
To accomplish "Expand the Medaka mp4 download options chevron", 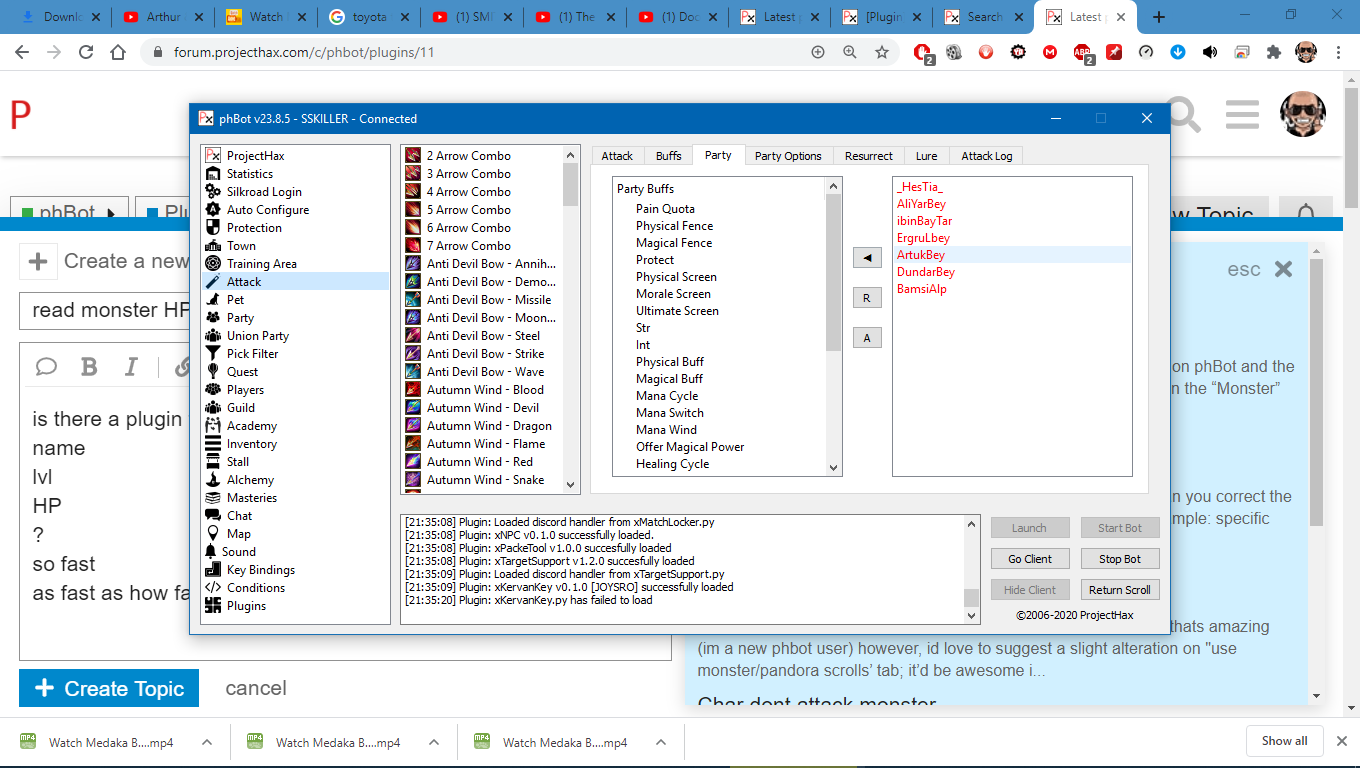I will 207,742.
